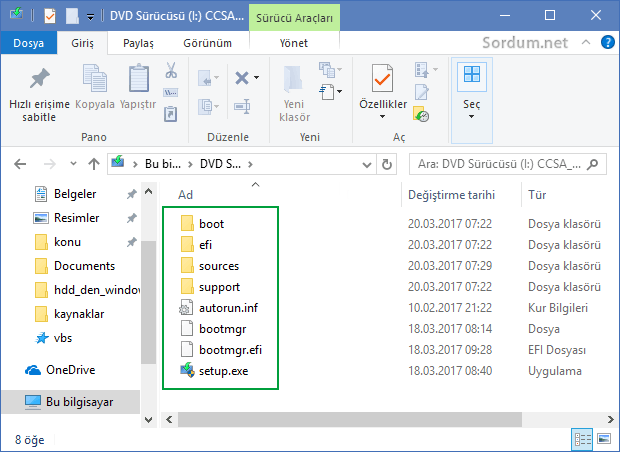The image size is (620, 452).
Task: Click the scissors cut icon
Action: [x=171, y=70]
